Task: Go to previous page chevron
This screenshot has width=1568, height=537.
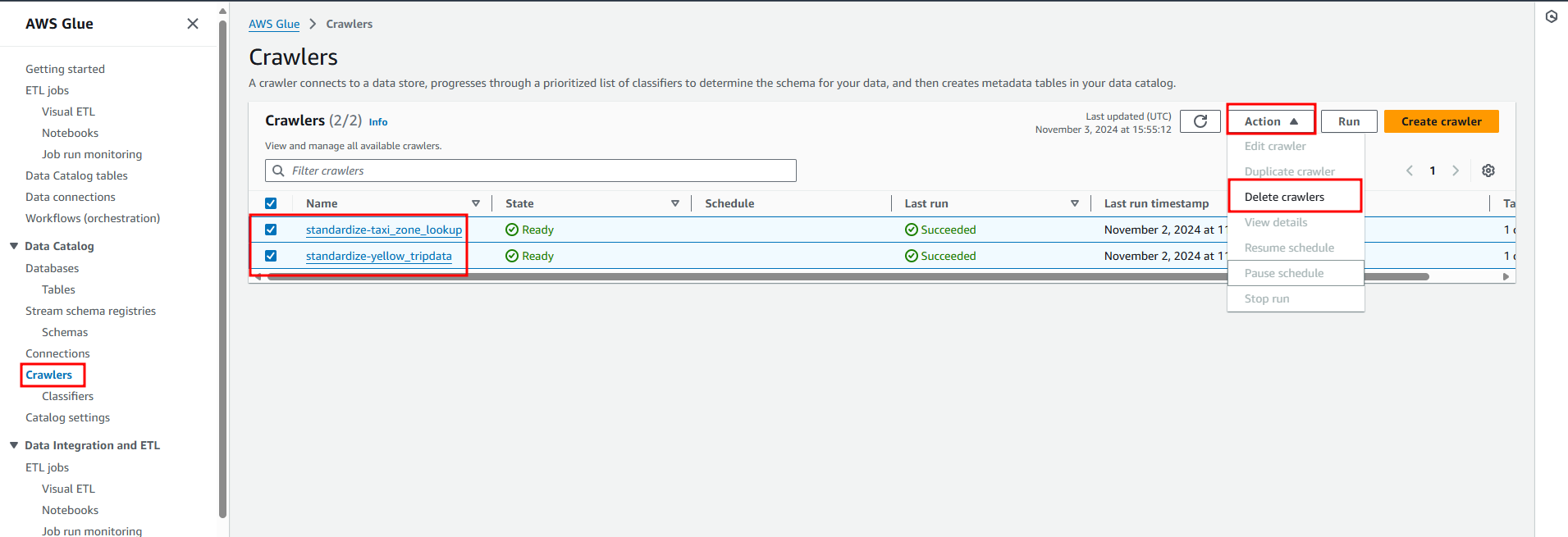Action: tap(1410, 171)
